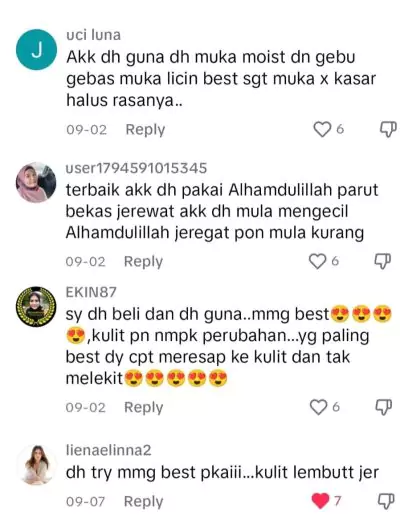Open lienaelinna2's profile avatar
This screenshot has height=516, width=400.
pos(36,465)
